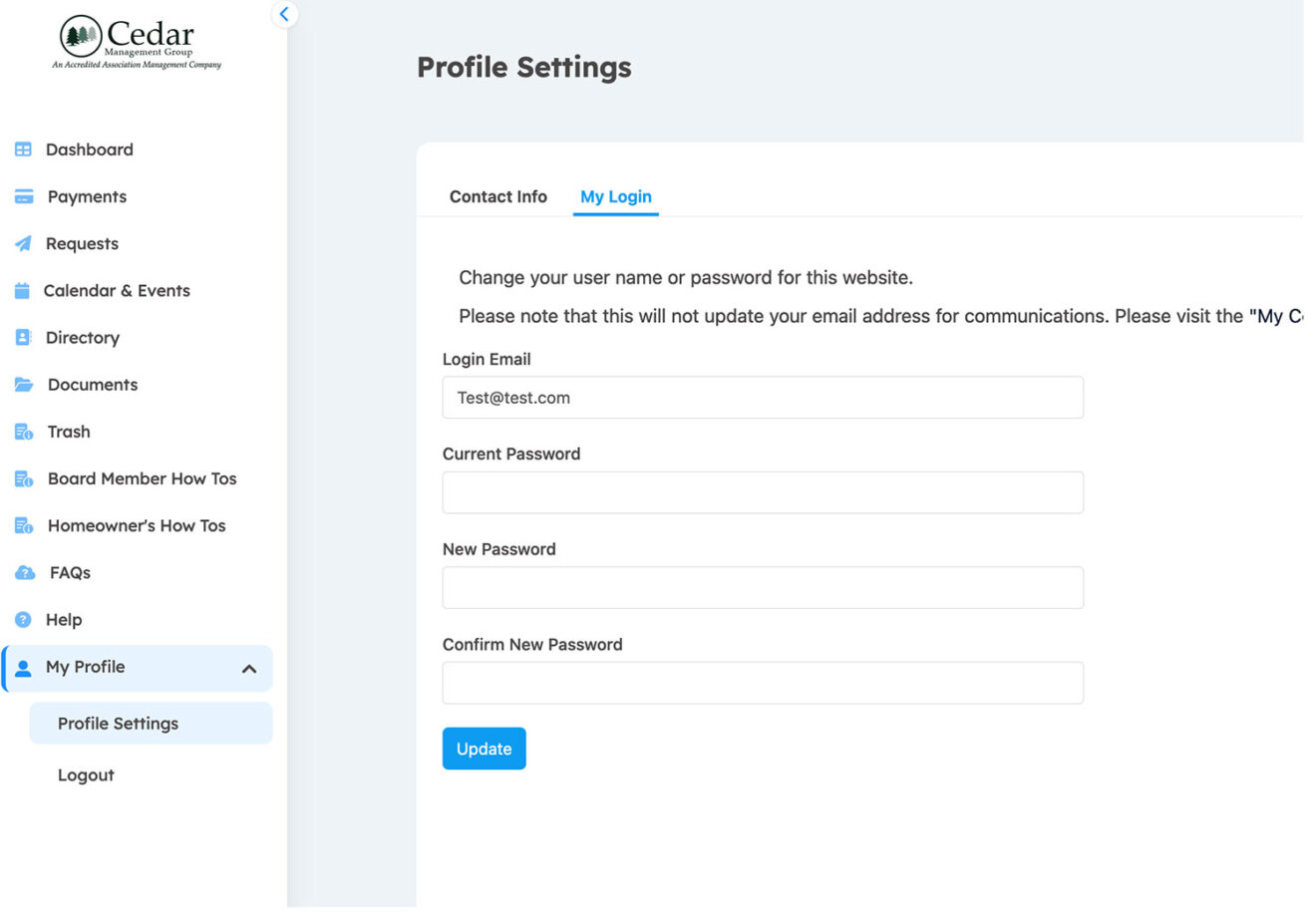Click the Payments credit card icon
This screenshot has height=916, width=1316.
pyautogui.click(x=24, y=197)
